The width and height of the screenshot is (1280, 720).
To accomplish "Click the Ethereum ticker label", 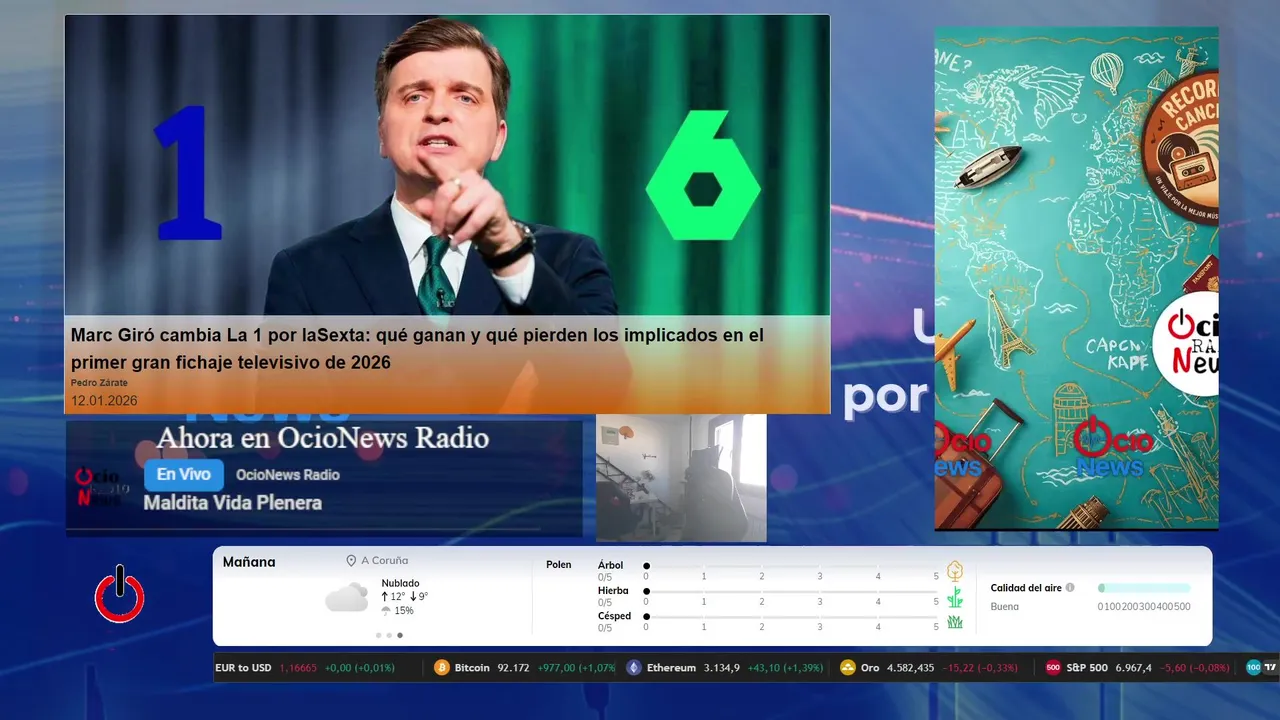I will click(x=671, y=668).
